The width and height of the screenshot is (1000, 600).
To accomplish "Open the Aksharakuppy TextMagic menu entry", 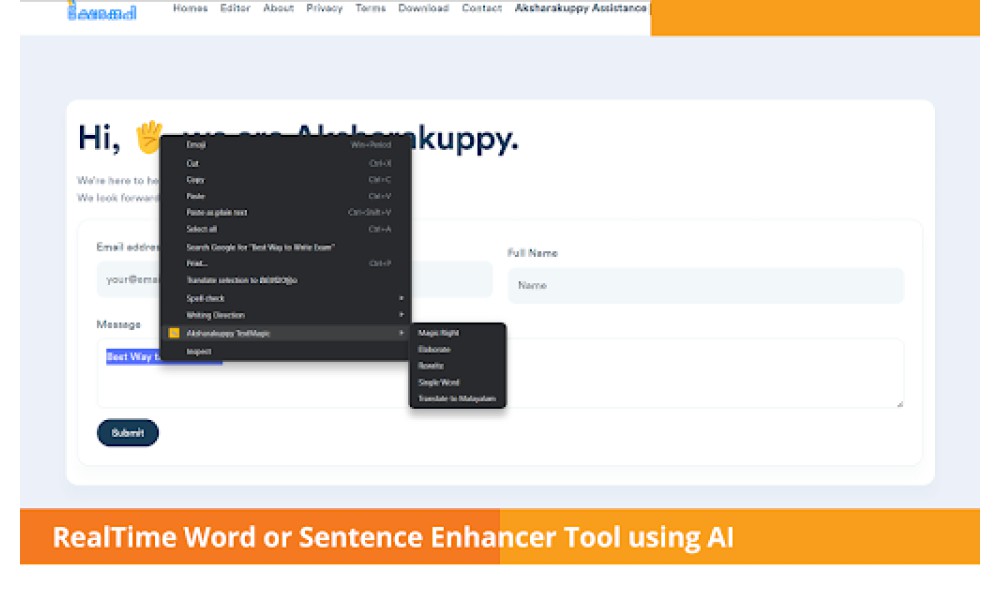I will pyautogui.click(x=285, y=333).
